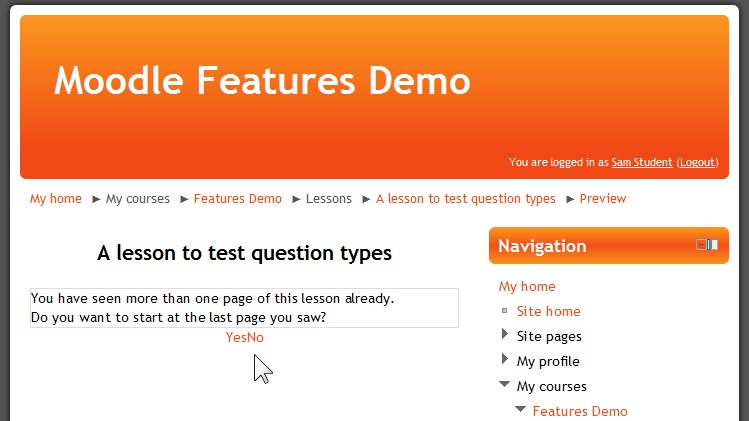Viewport: 749px width, 421px height.
Task: Open Sam Student profile link
Action: click(x=642, y=162)
